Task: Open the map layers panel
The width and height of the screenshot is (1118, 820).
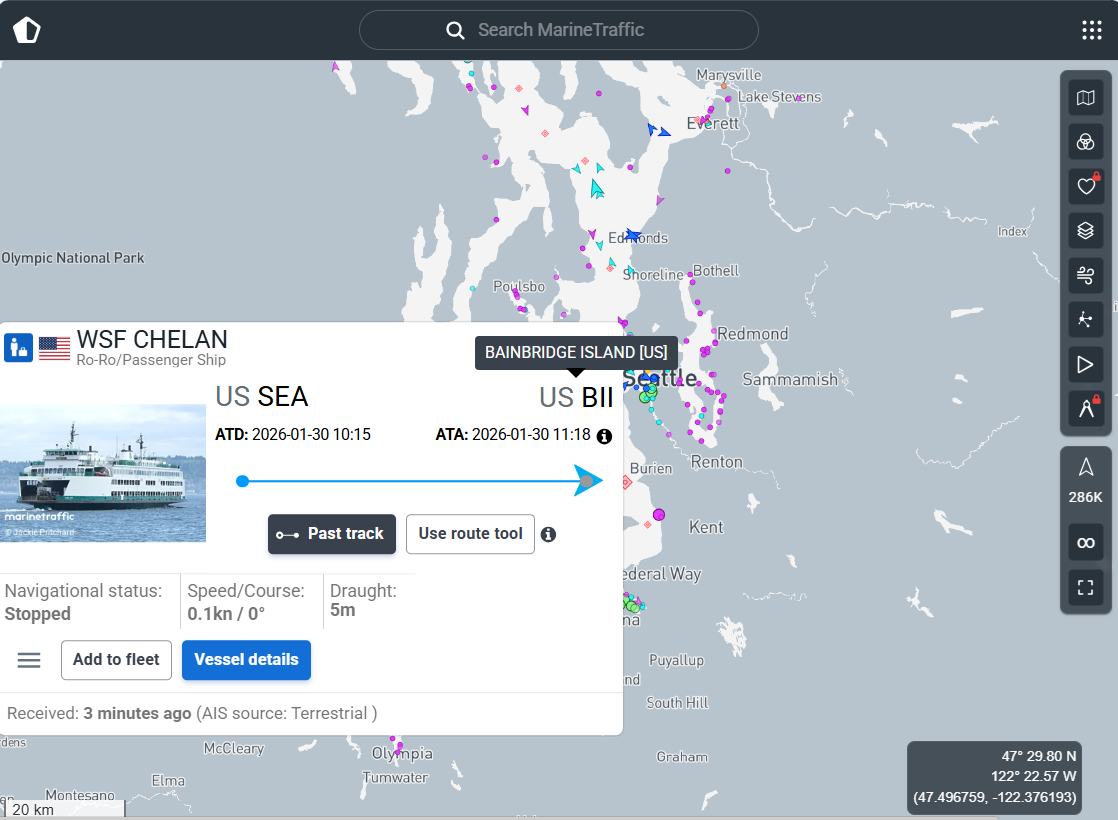Action: click(x=1085, y=231)
